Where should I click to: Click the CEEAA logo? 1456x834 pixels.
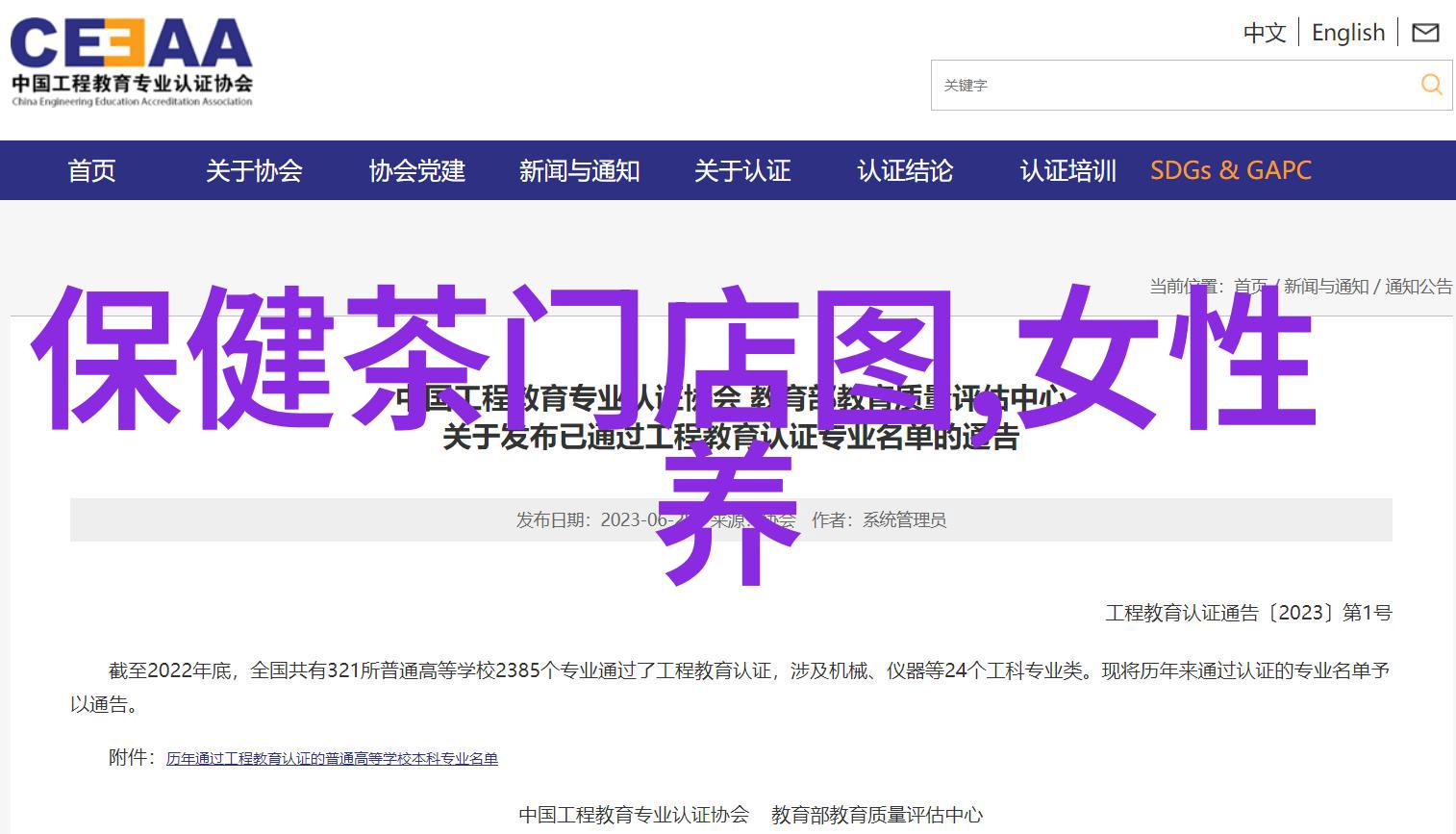[132, 62]
